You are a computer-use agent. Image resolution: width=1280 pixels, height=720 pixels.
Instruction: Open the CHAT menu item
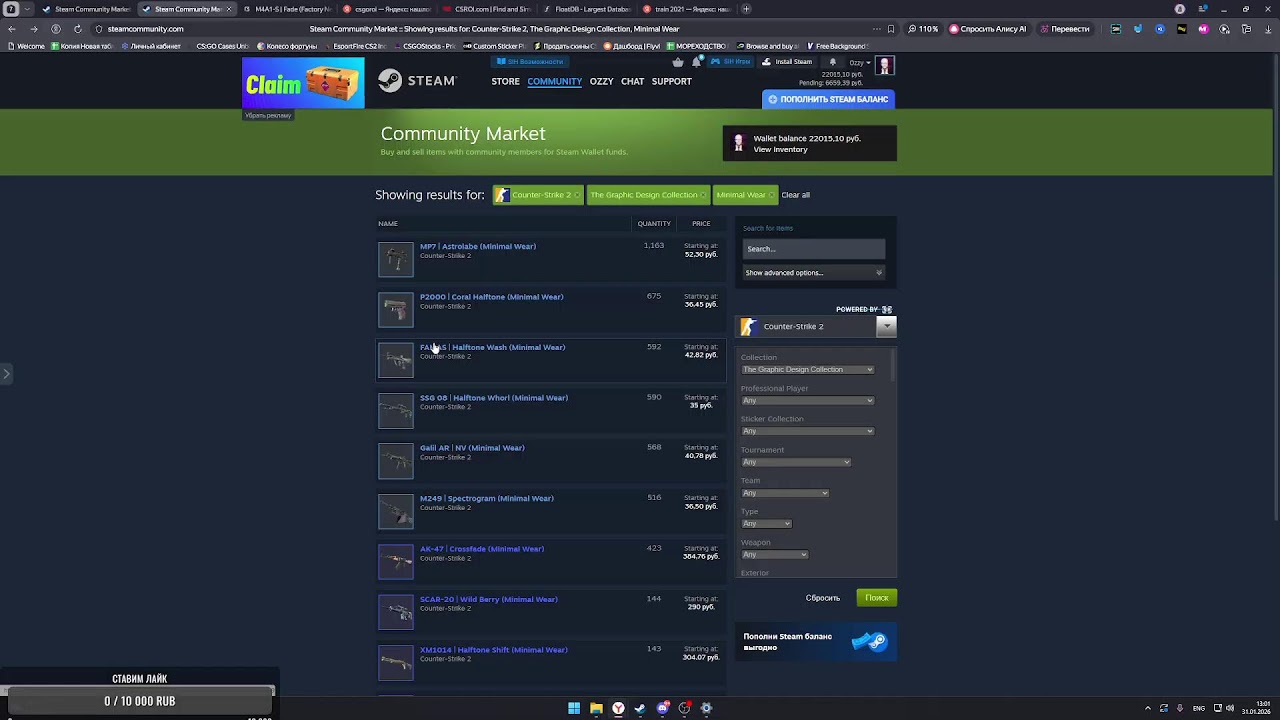pyautogui.click(x=632, y=82)
